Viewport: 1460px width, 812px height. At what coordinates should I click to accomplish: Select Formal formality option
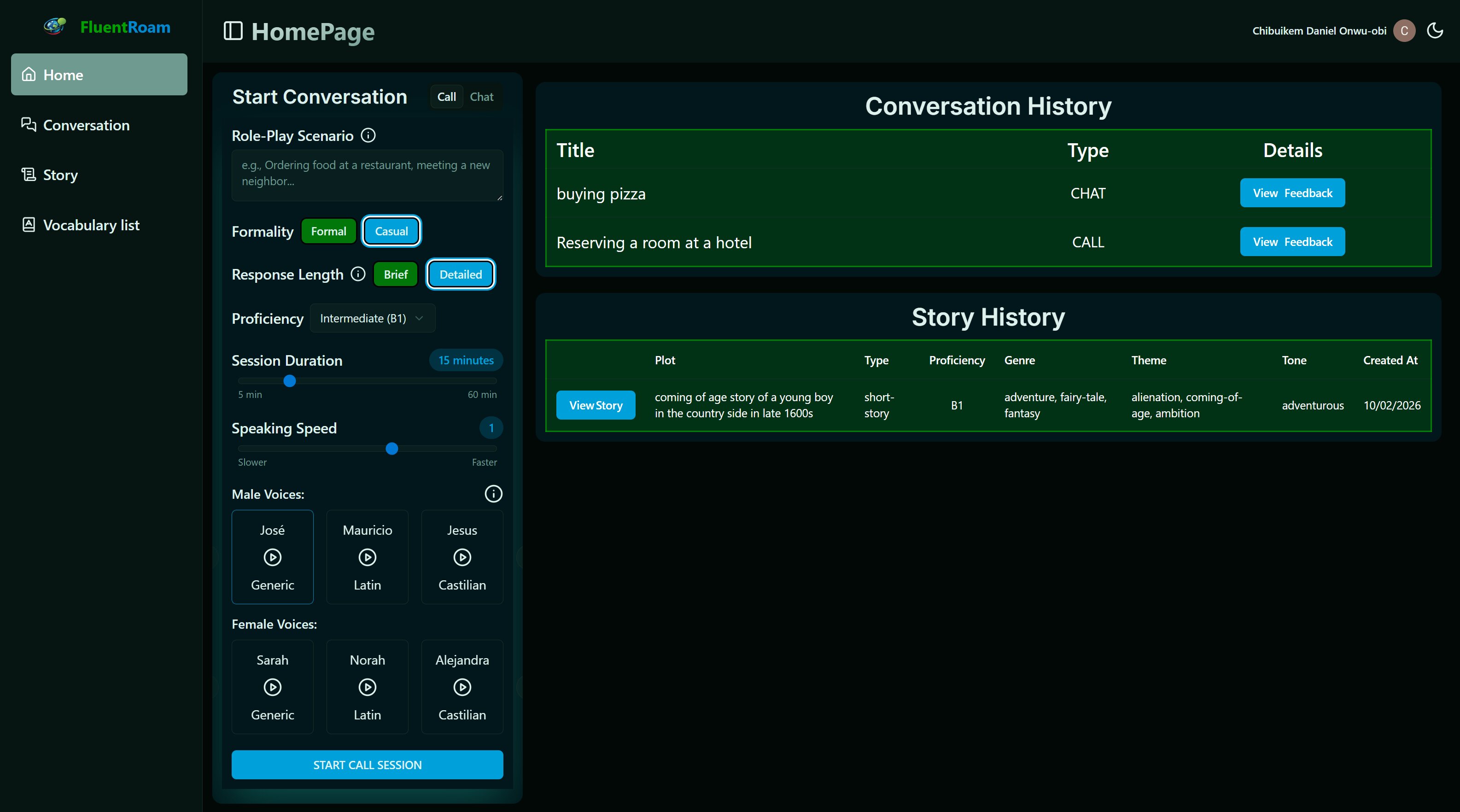tap(328, 231)
